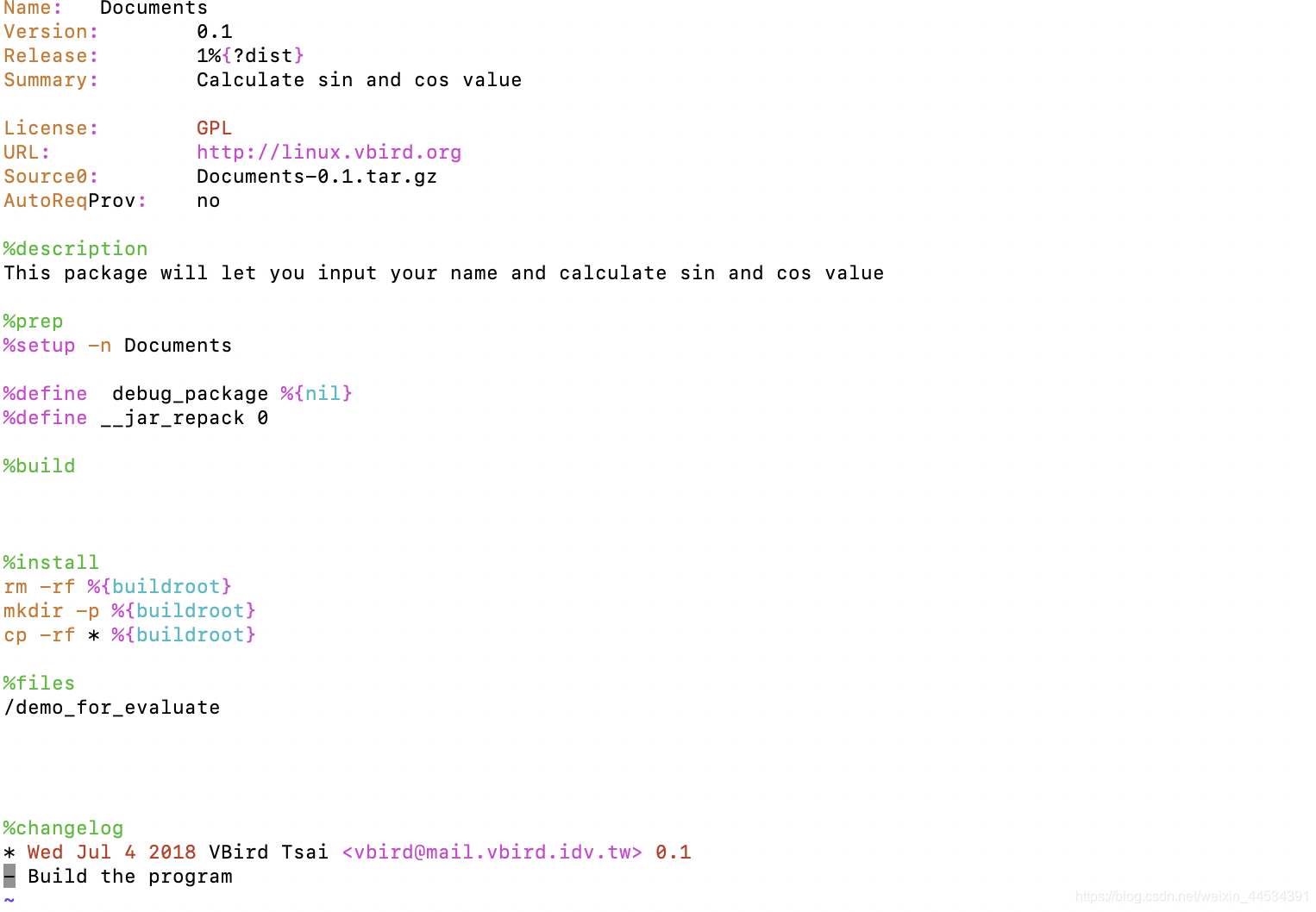Click the GPL license value
This screenshot has width=1316, height=912.
click(214, 128)
